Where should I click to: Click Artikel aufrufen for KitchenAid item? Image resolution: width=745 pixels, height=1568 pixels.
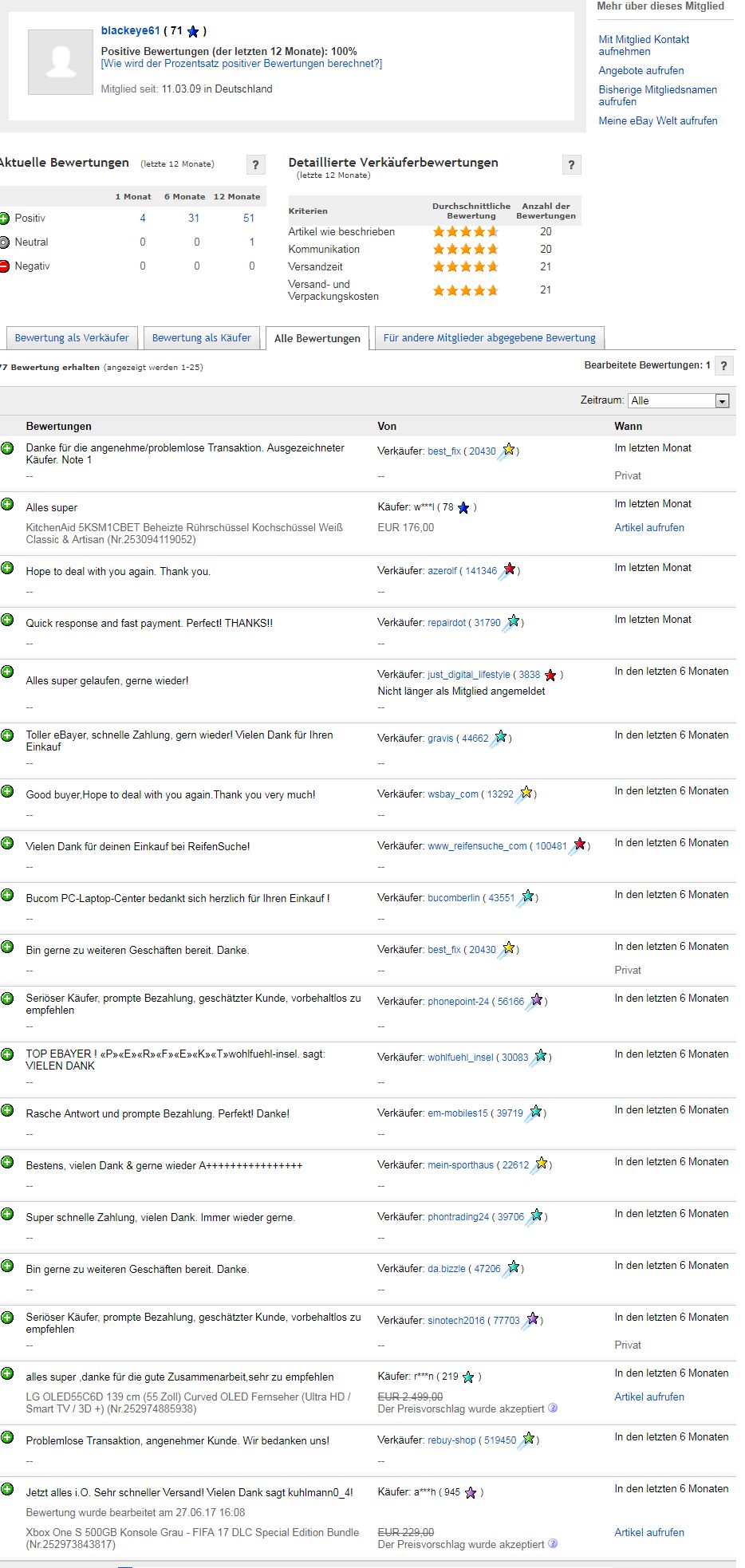pos(649,528)
